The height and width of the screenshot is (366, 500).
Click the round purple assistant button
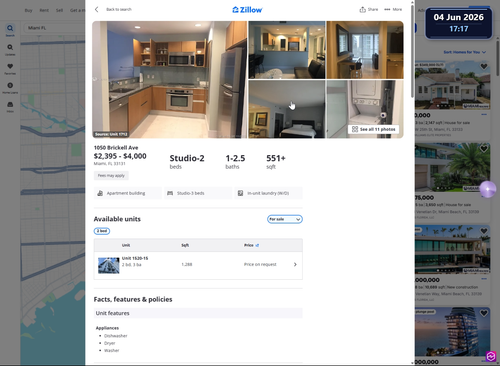tap(488, 189)
